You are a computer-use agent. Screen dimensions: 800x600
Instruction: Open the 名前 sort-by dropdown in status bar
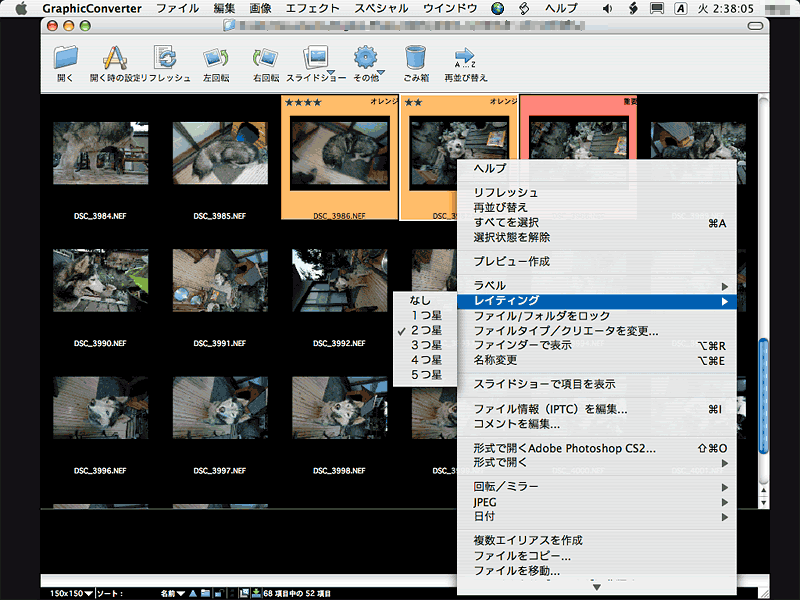(x=171, y=593)
